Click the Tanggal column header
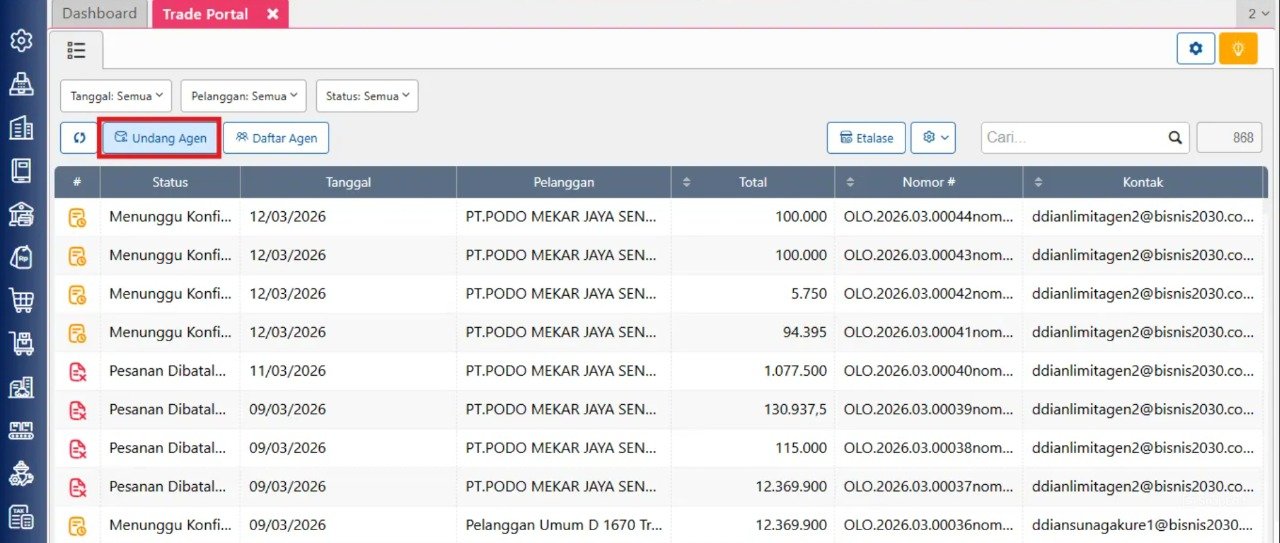Screen dimensions: 1280x543 [348, 182]
